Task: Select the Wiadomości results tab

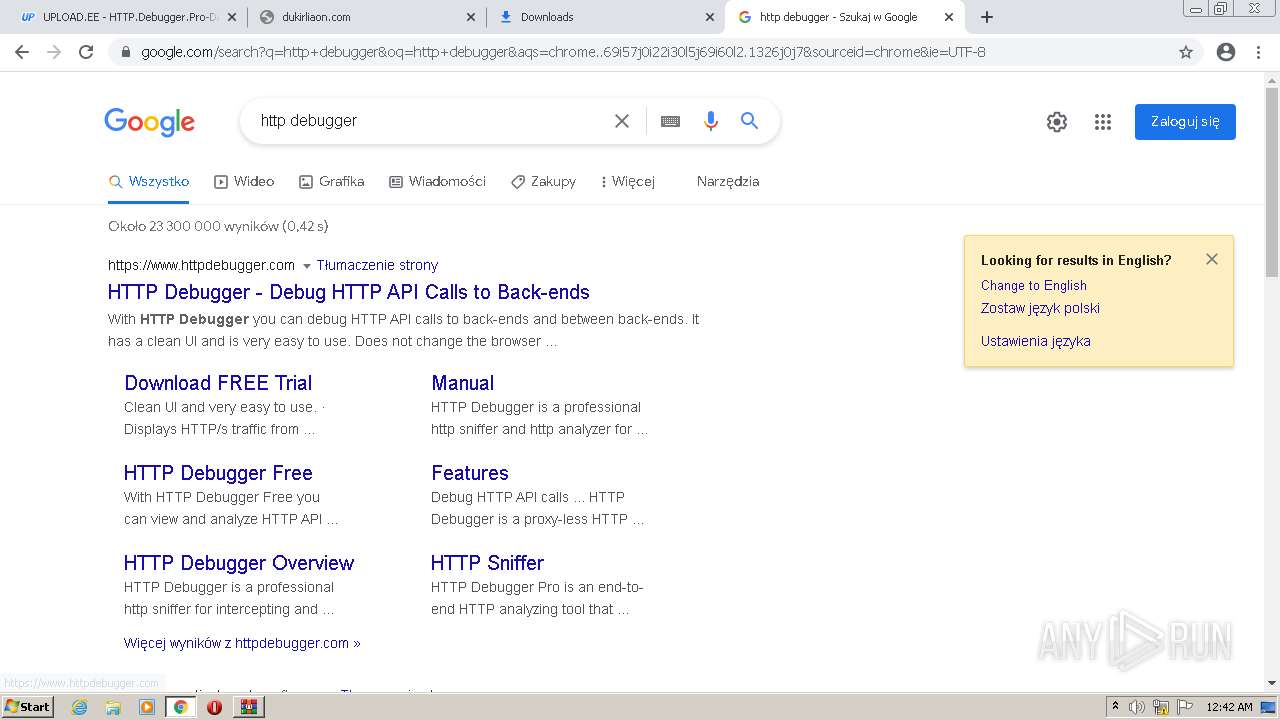Action: tap(437, 181)
